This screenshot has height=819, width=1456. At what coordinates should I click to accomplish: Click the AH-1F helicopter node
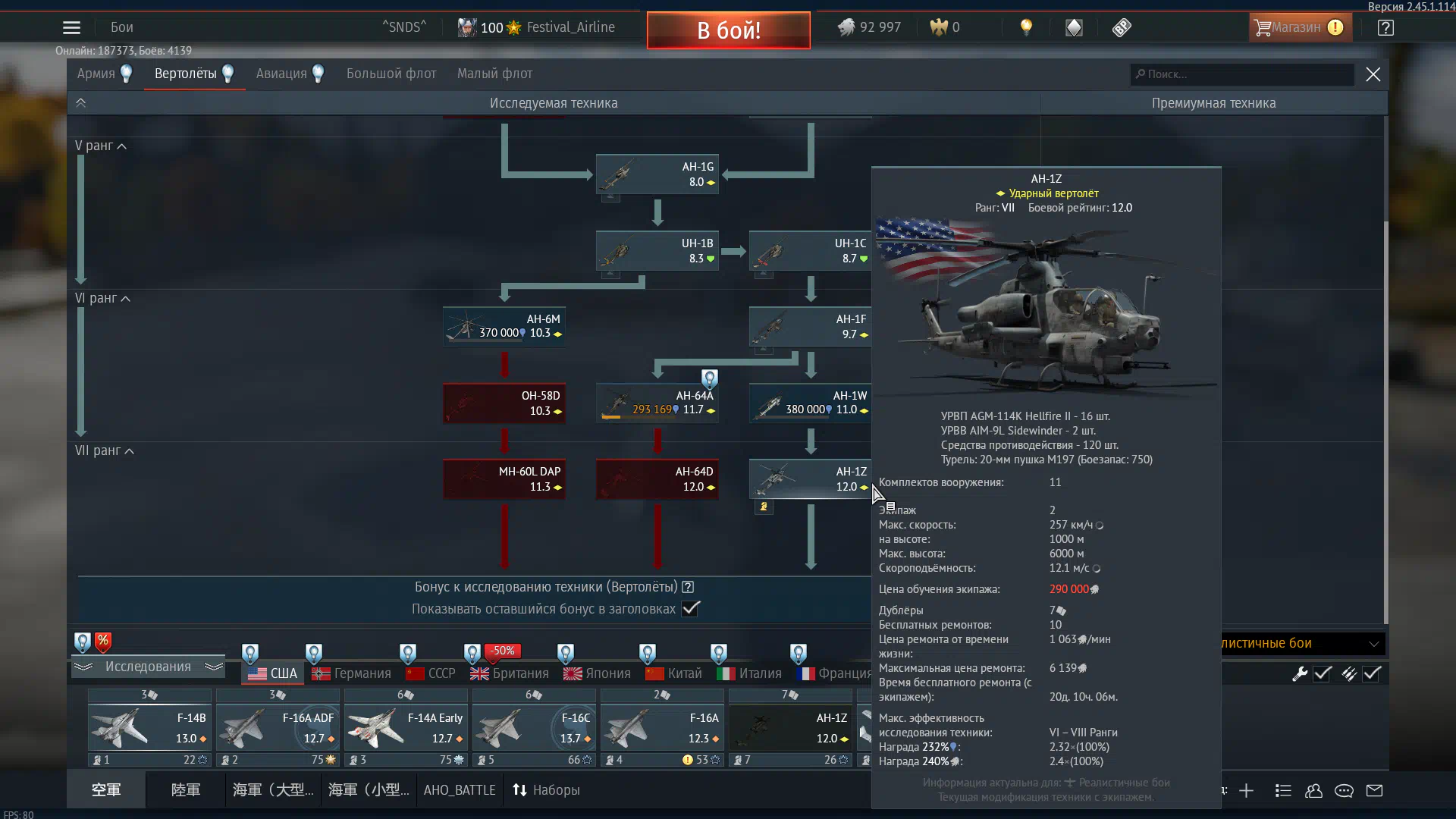click(x=810, y=327)
